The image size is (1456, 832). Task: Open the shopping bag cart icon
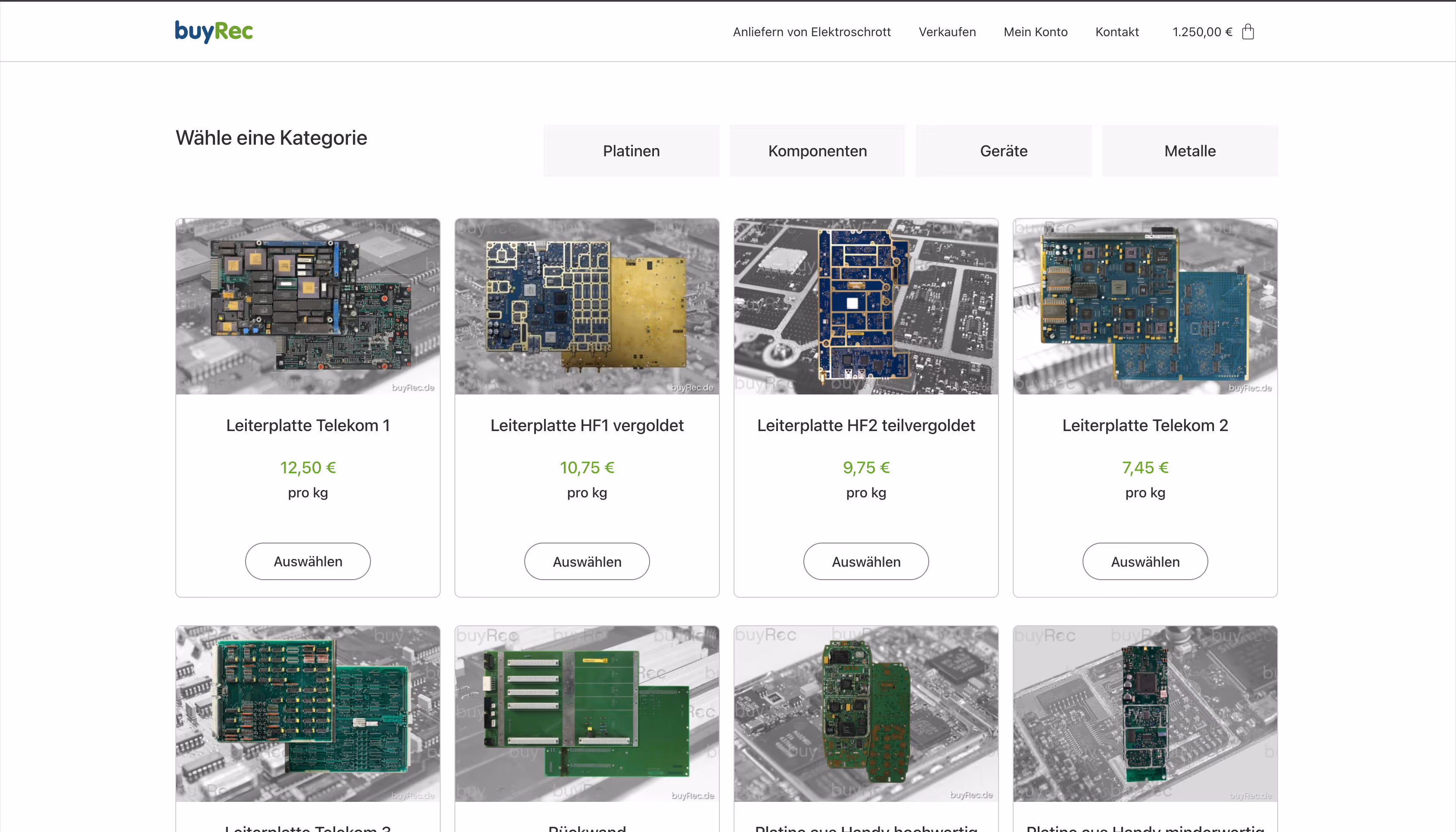coord(1248,31)
